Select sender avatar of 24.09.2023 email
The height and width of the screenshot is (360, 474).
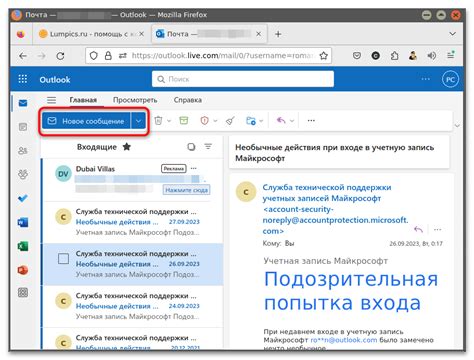(63, 301)
